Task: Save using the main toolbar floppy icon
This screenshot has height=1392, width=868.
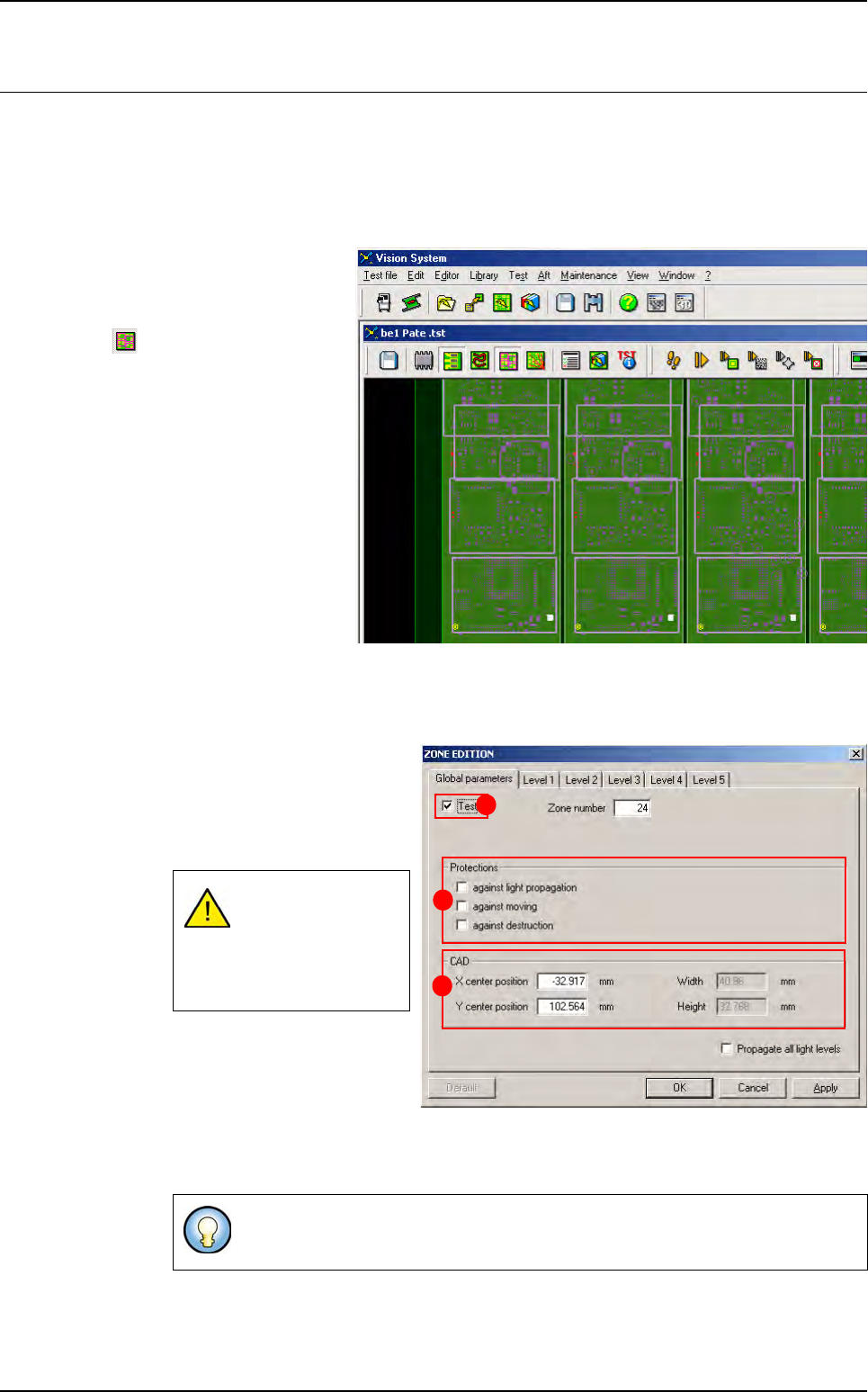Action: (565, 303)
